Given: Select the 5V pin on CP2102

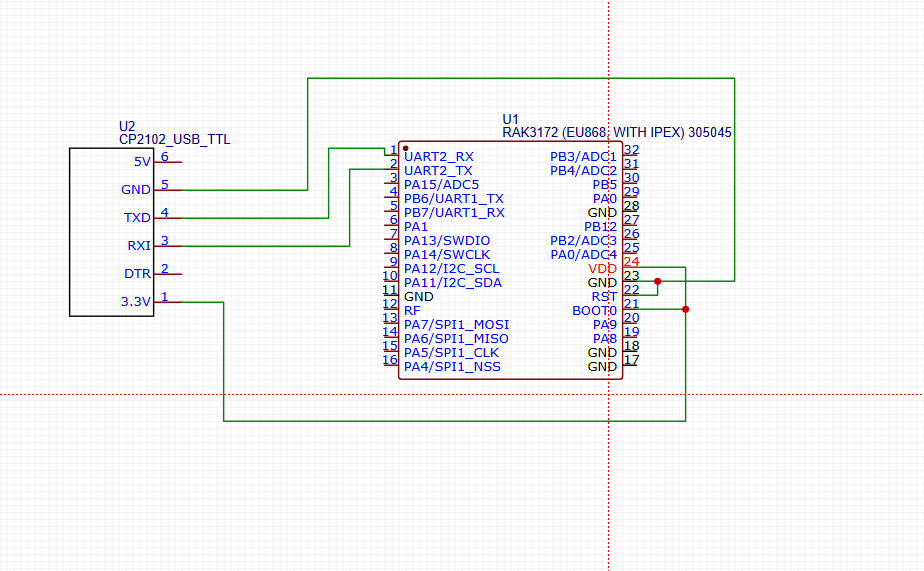Looking at the screenshot, I should point(142,161).
